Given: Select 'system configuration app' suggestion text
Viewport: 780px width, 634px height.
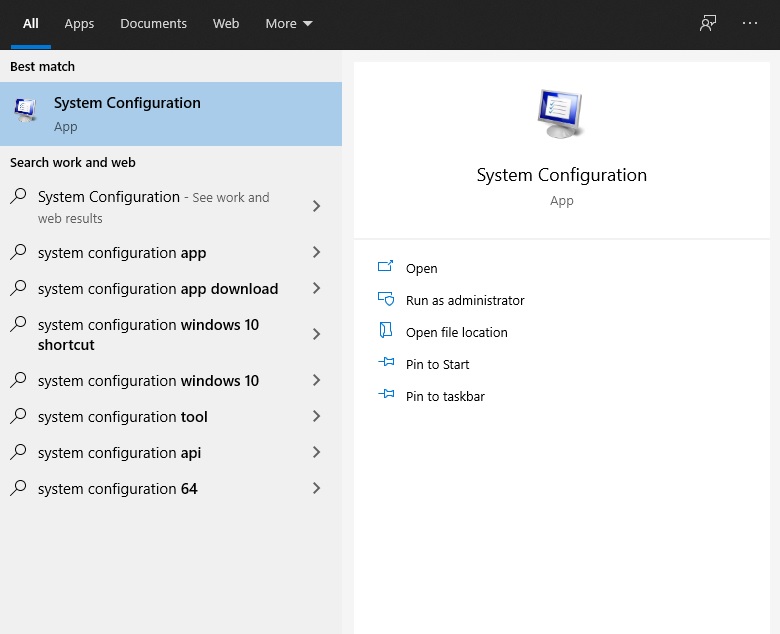Looking at the screenshot, I should click(x=122, y=253).
